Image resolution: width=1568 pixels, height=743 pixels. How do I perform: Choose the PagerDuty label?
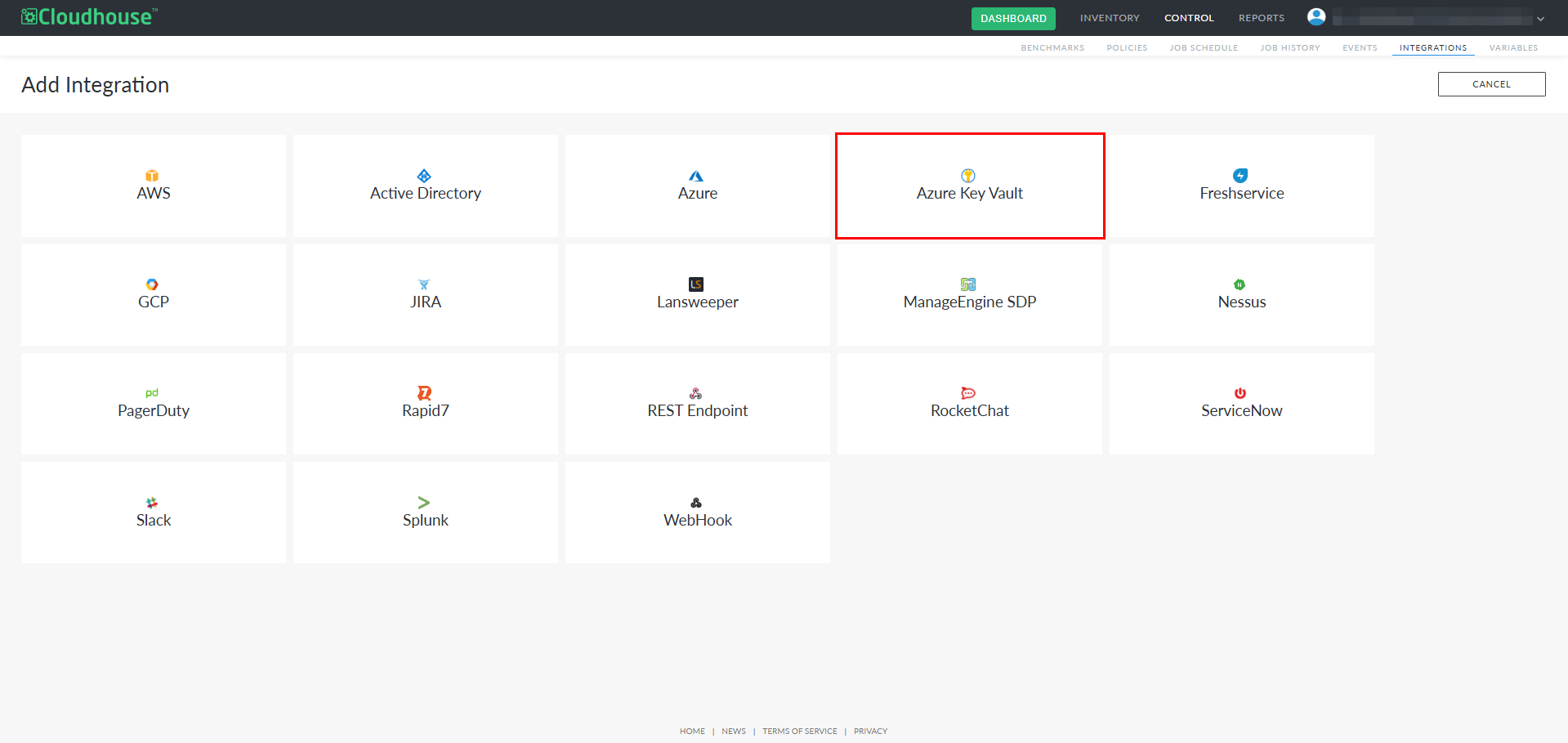click(154, 411)
